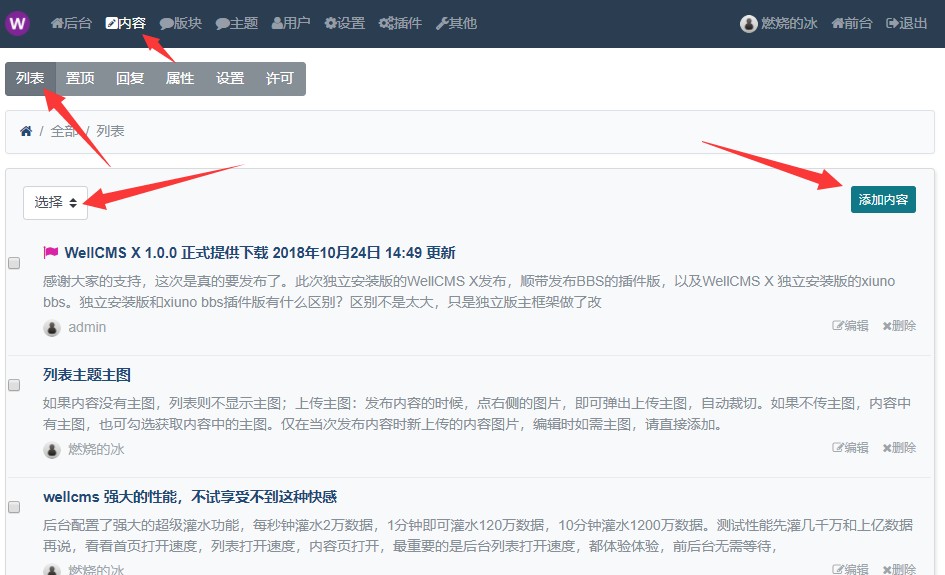The image size is (945, 575).
Task: Click 删除 for the WellCMS X 1.0.0 post
Action: 899,326
